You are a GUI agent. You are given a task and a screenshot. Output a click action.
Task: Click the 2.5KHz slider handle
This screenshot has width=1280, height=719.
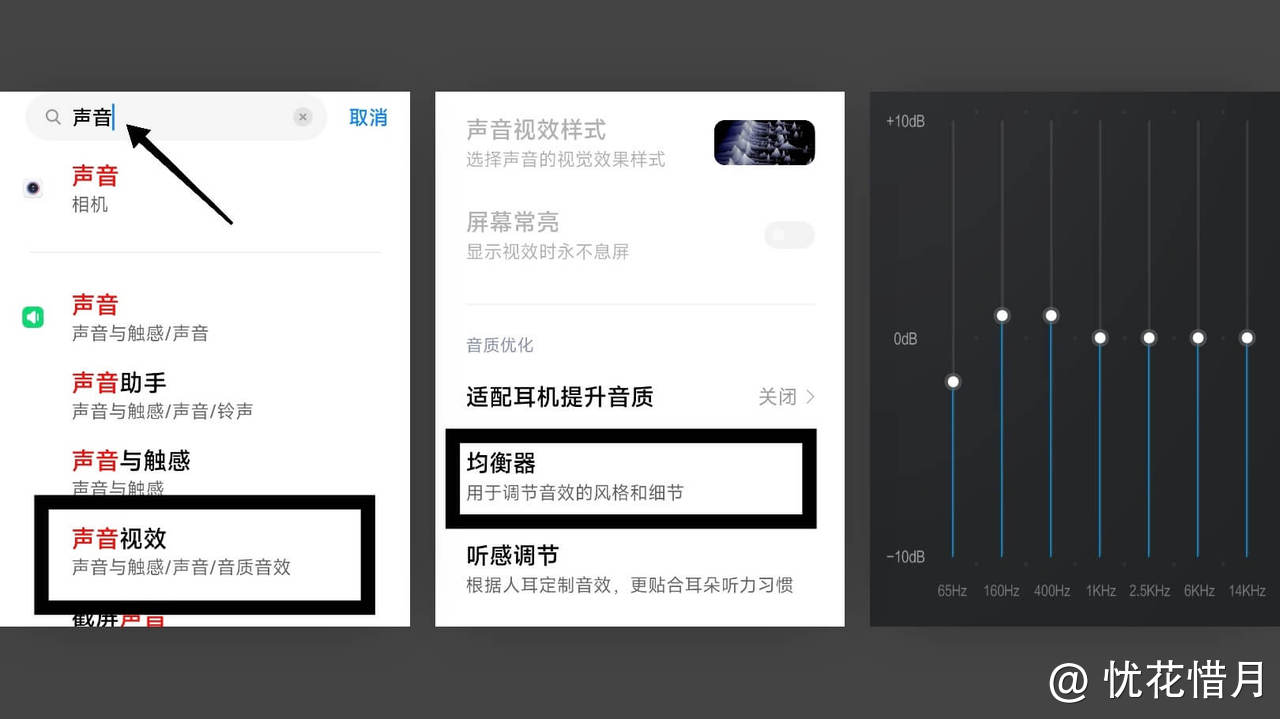click(x=1149, y=338)
